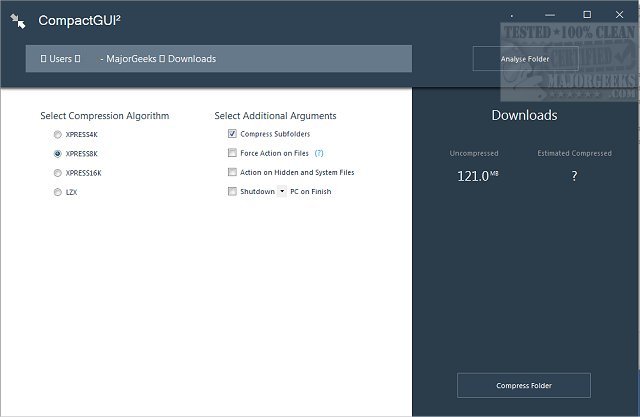
Task: Enable Action on Hidden and System Files
Action: pyautogui.click(x=232, y=172)
